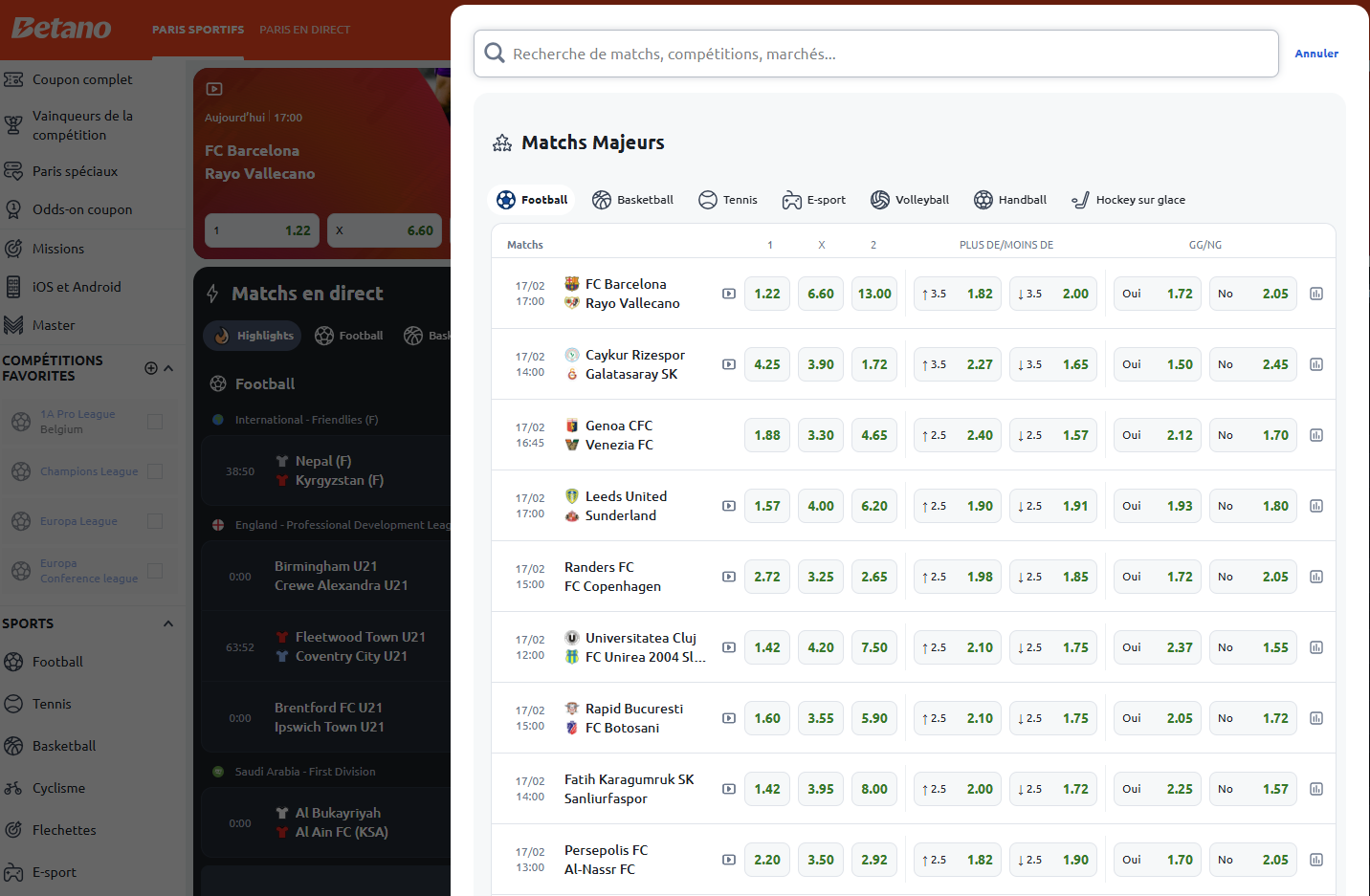Open statistics icon for Genoa CFC match
Image resolution: width=1370 pixels, height=896 pixels.
(x=1316, y=435)
